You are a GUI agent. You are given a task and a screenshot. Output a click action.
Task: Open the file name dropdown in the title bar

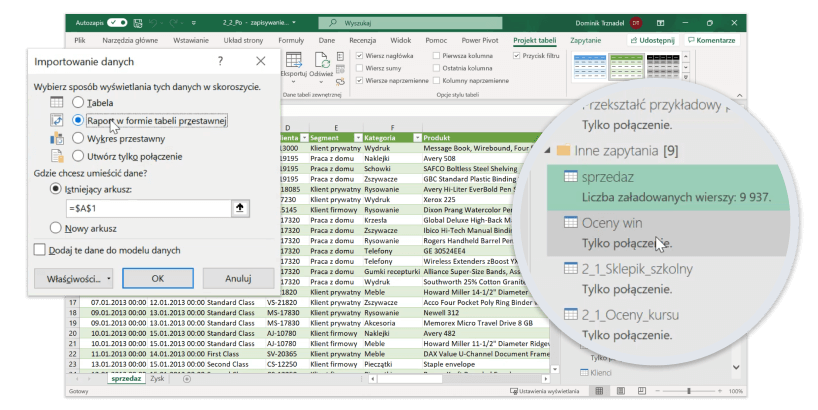click(294, 23)
